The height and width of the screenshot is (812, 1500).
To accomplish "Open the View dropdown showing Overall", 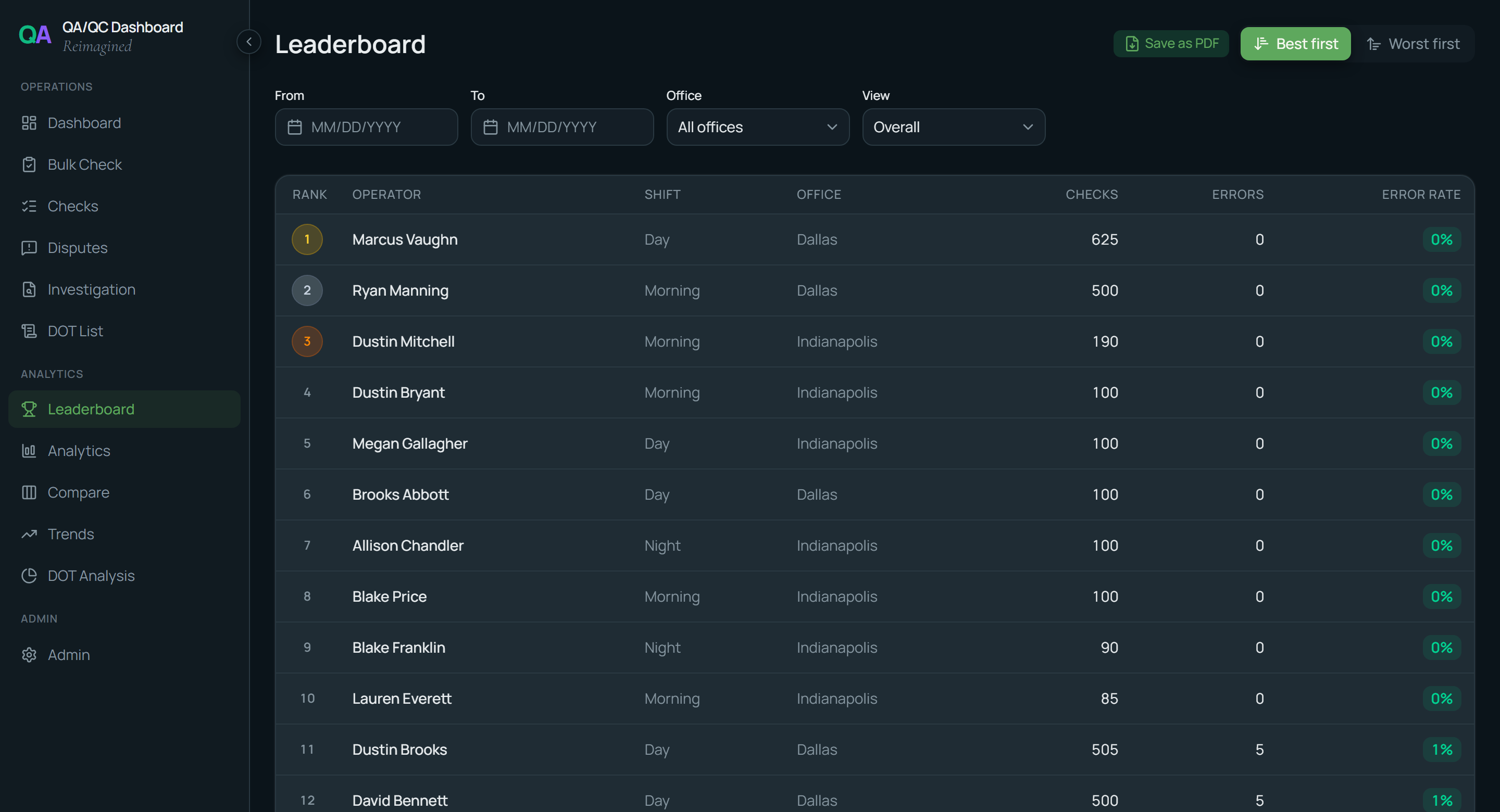I will pyautogui.click(x=953, y=127).
